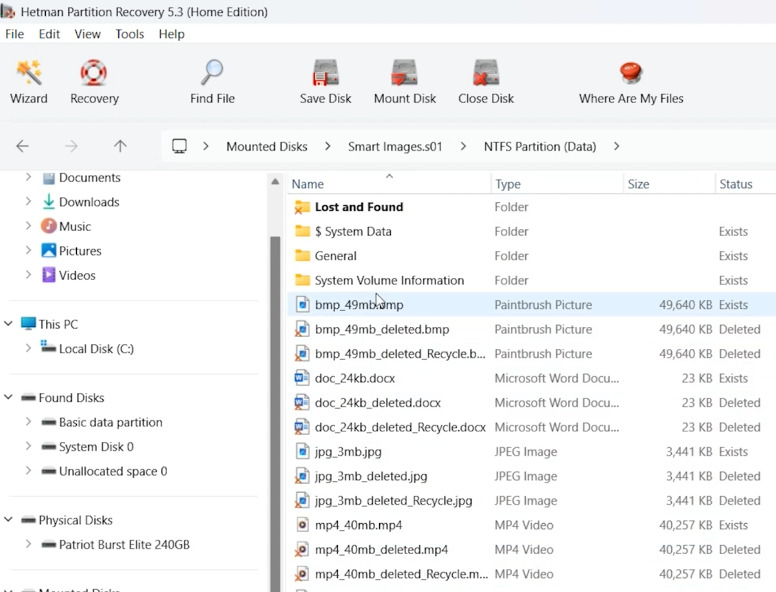Select Unallocated space 0 in tree
The width and height of the screenshot is (776, 592).
[113, 471]
